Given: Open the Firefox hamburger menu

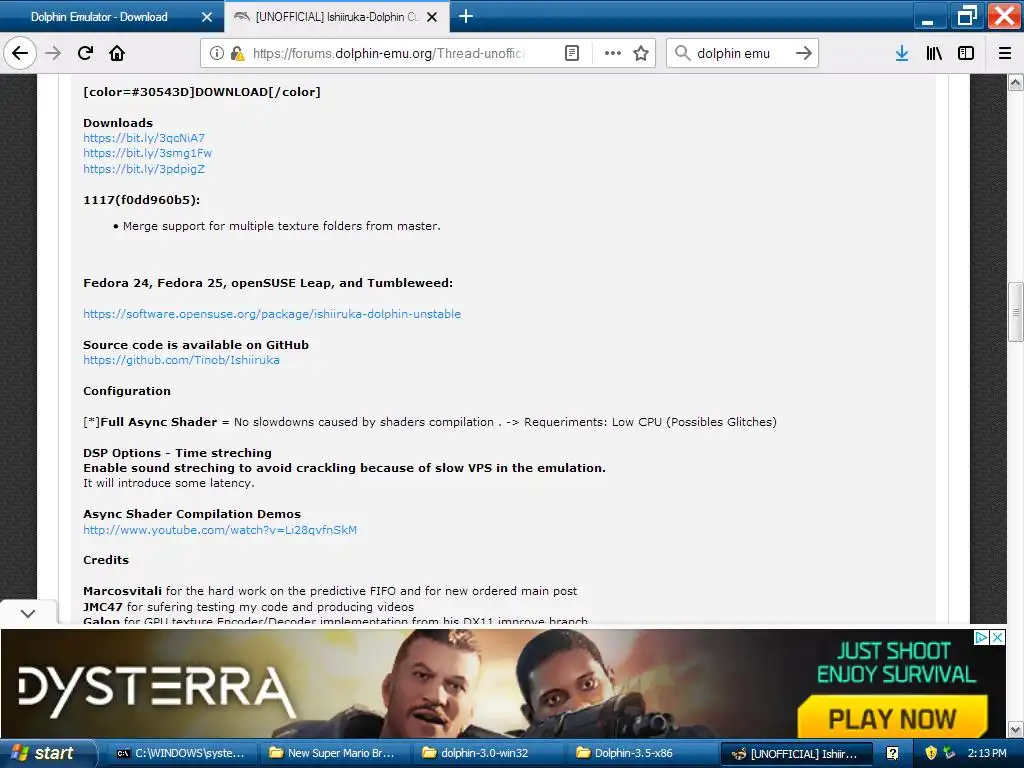Looking at the screenshot, I should (x=1005, y=54).
